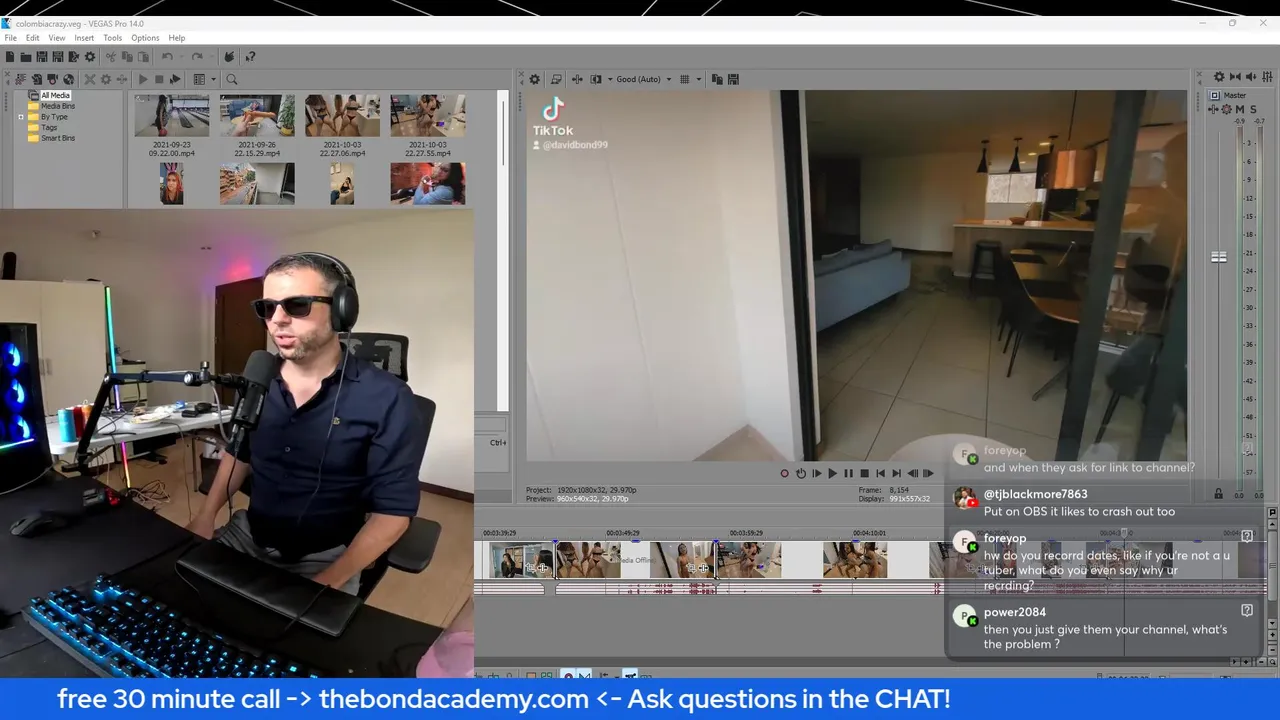Create a new project via toolbar icon
The height and width of the screenshot is (720, 1280).
[x=10, y=57]
